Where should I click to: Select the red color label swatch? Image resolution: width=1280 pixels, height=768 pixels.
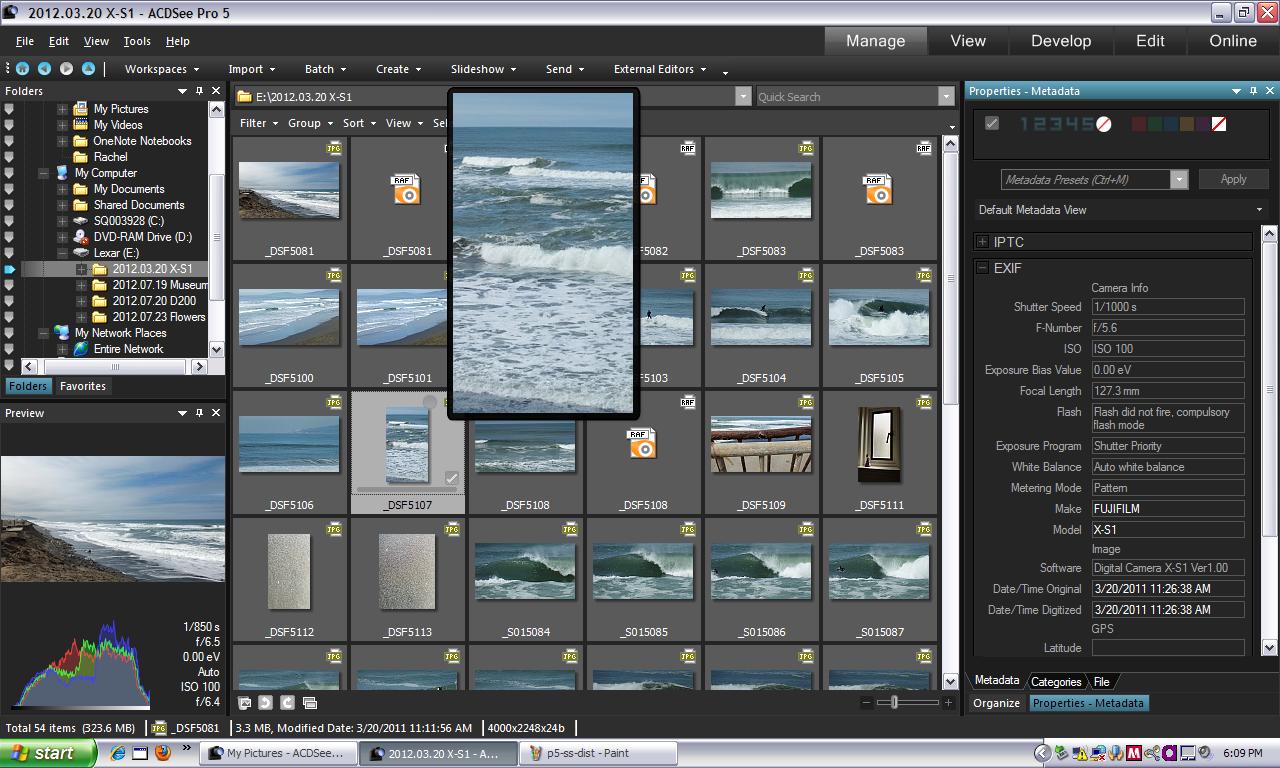point(1138,124)
